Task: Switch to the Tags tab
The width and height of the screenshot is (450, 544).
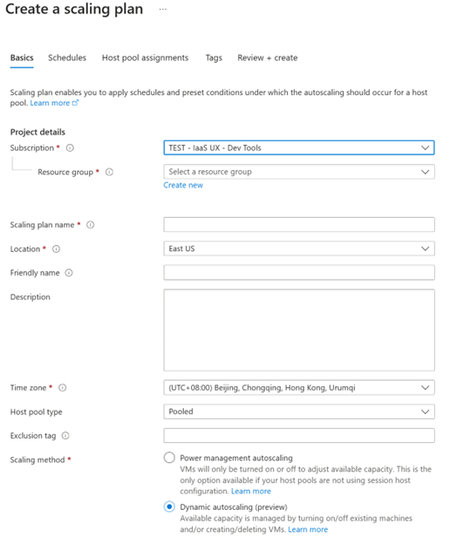Action: 214,58
